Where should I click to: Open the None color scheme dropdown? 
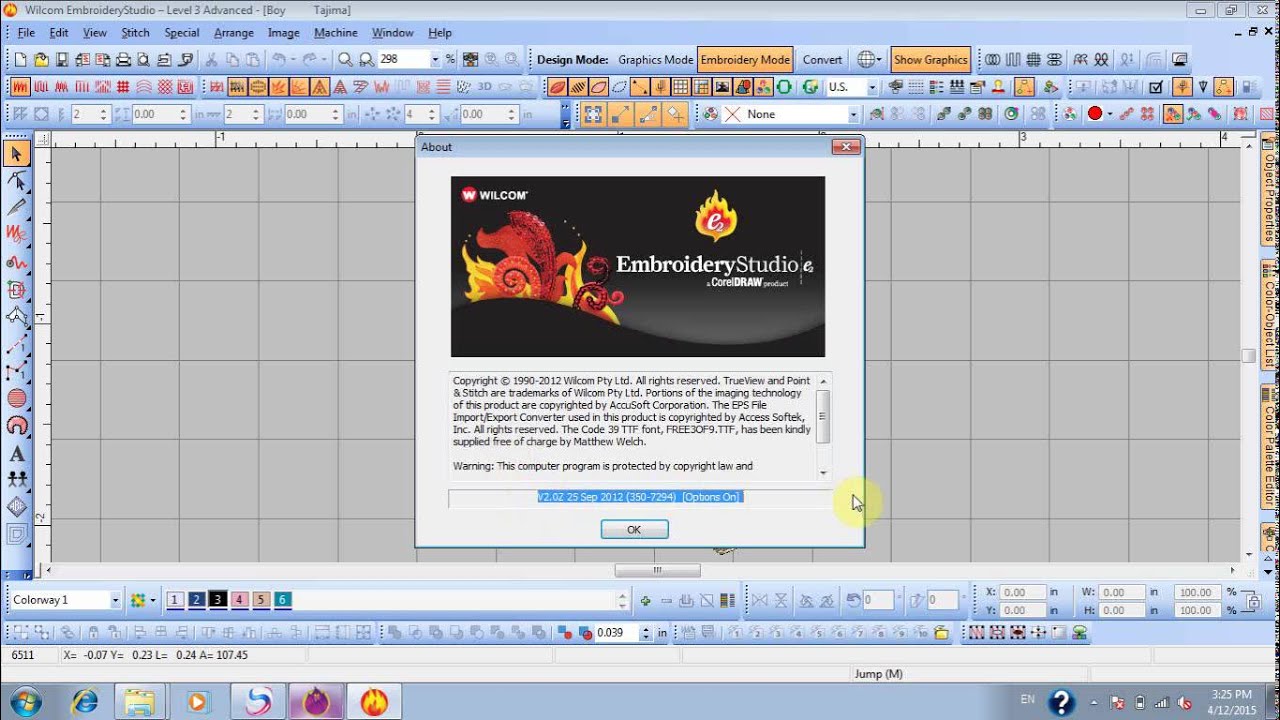pos(853,114)
